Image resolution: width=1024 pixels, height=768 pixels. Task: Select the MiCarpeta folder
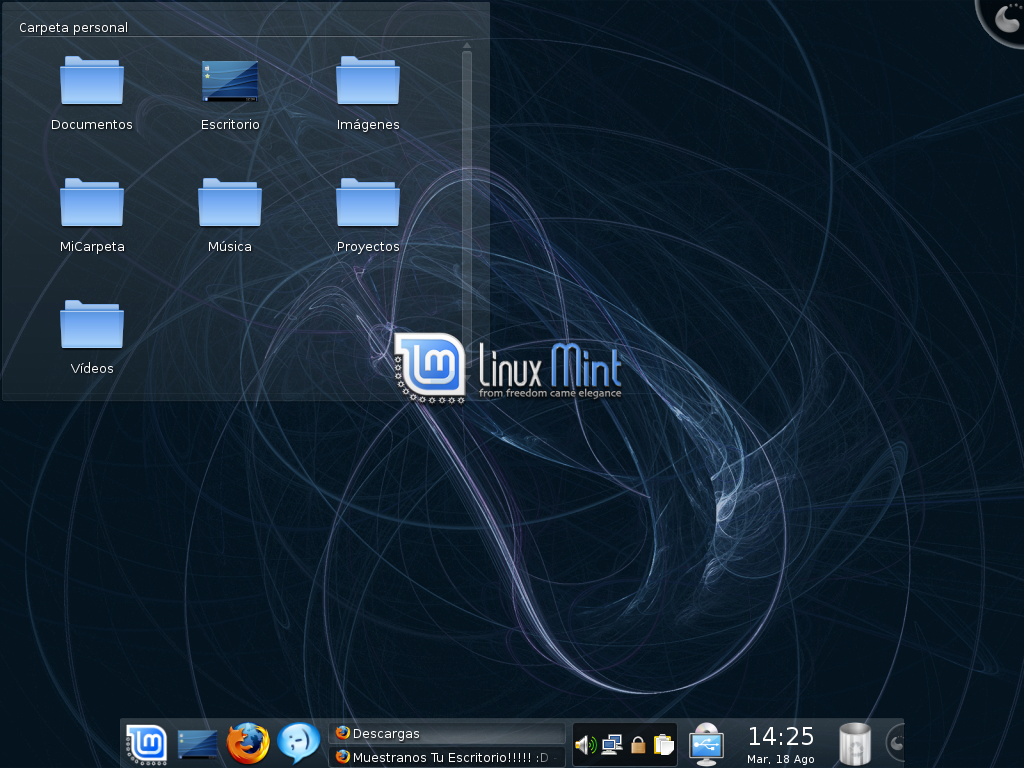91,215
